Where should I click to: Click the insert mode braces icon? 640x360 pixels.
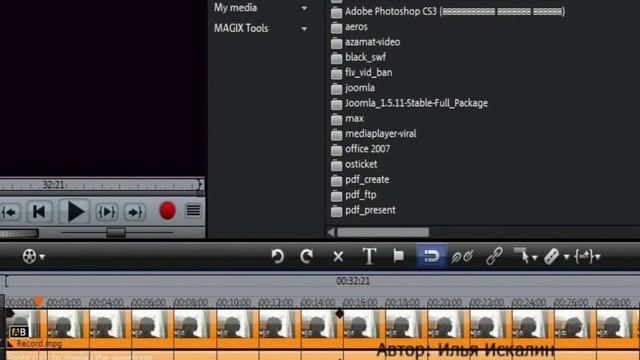[584, 256]
